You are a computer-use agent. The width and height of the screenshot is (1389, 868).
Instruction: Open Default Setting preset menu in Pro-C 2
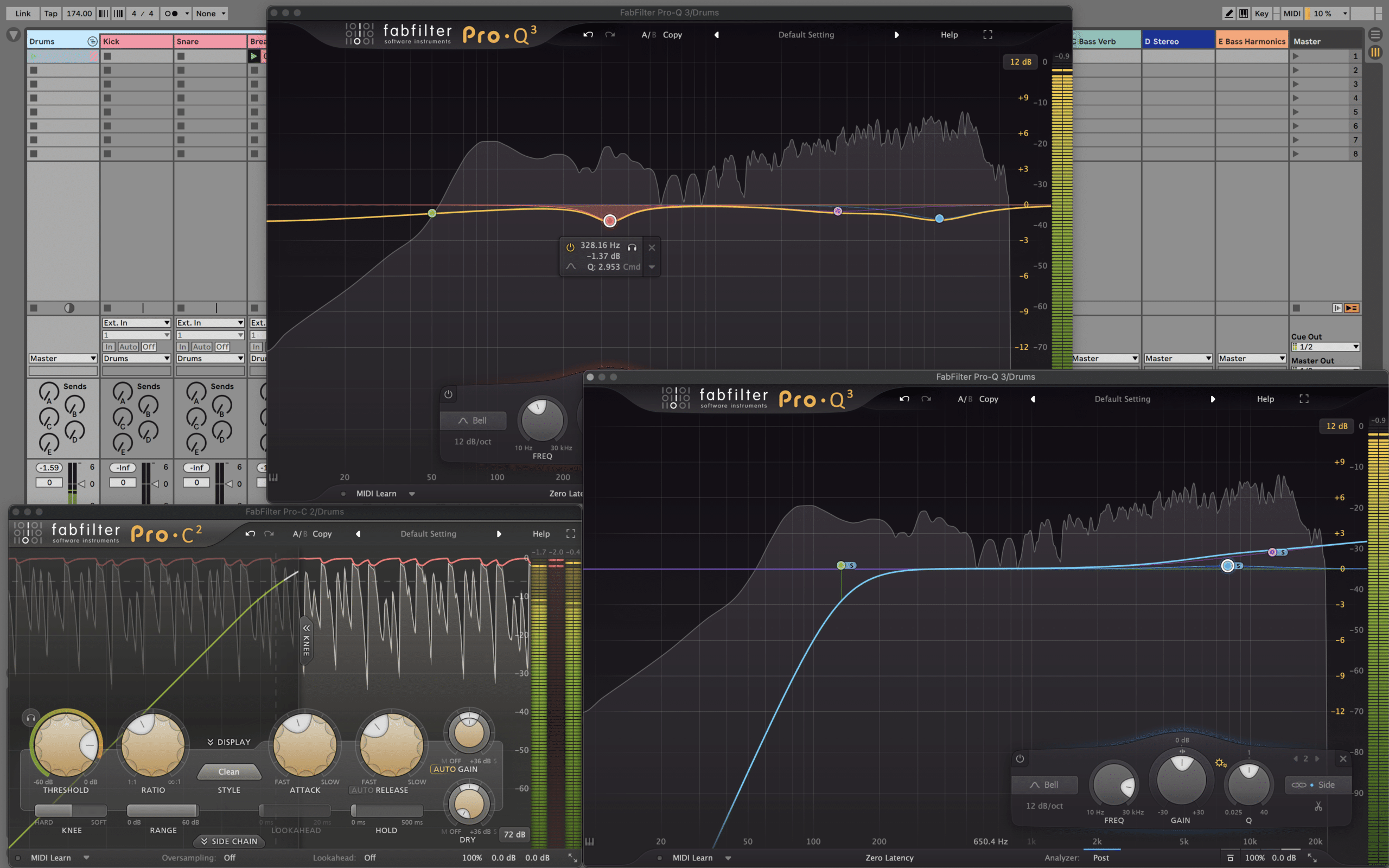[428, 533]
